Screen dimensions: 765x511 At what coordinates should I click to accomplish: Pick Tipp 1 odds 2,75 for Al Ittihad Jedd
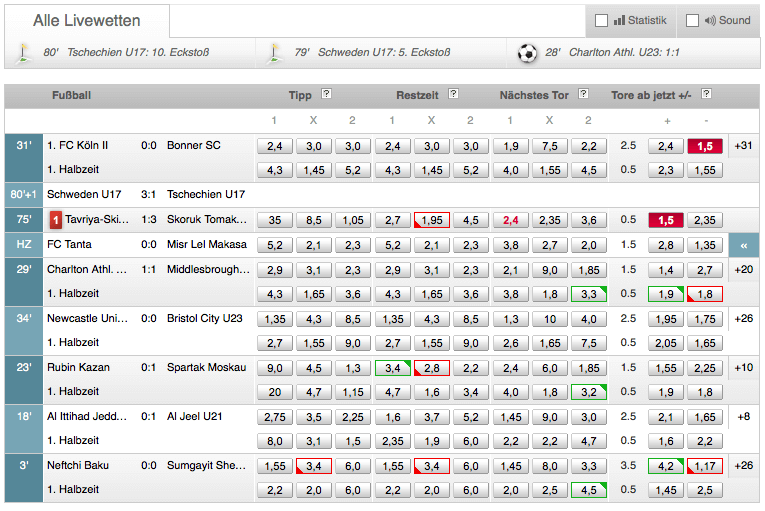(275, 417)
